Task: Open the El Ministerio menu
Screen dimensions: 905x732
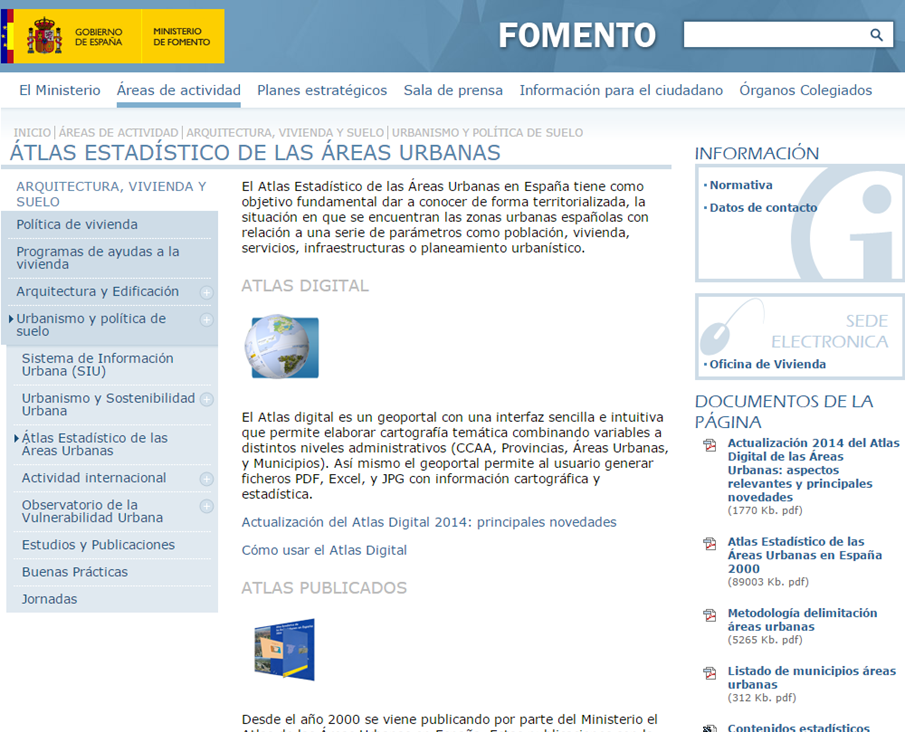Action: click(60, 90)
